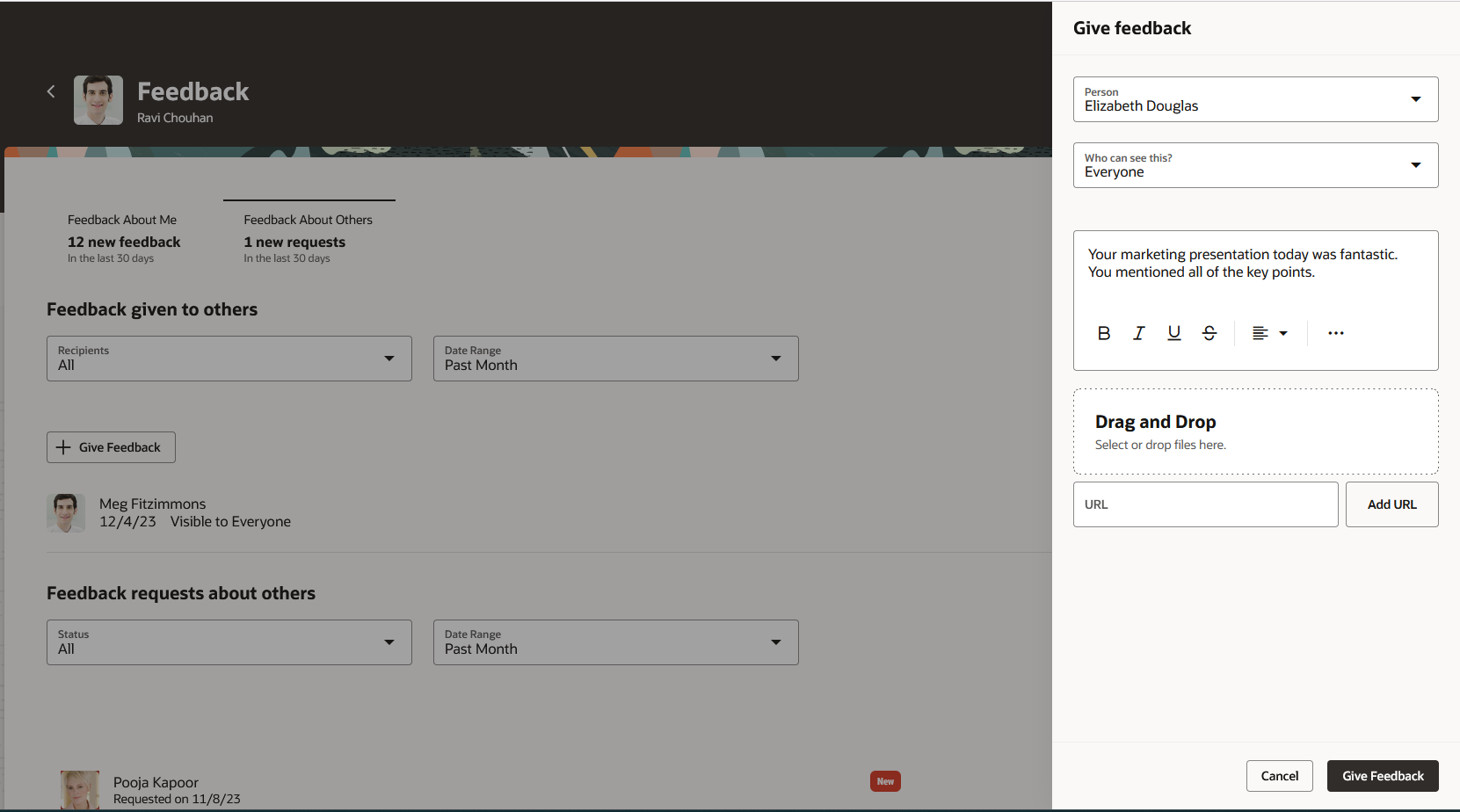Apply strikethrough to feedback text
This screenshot has width=1460, height=812.
pyautogui.click(x=1209, y=333)
